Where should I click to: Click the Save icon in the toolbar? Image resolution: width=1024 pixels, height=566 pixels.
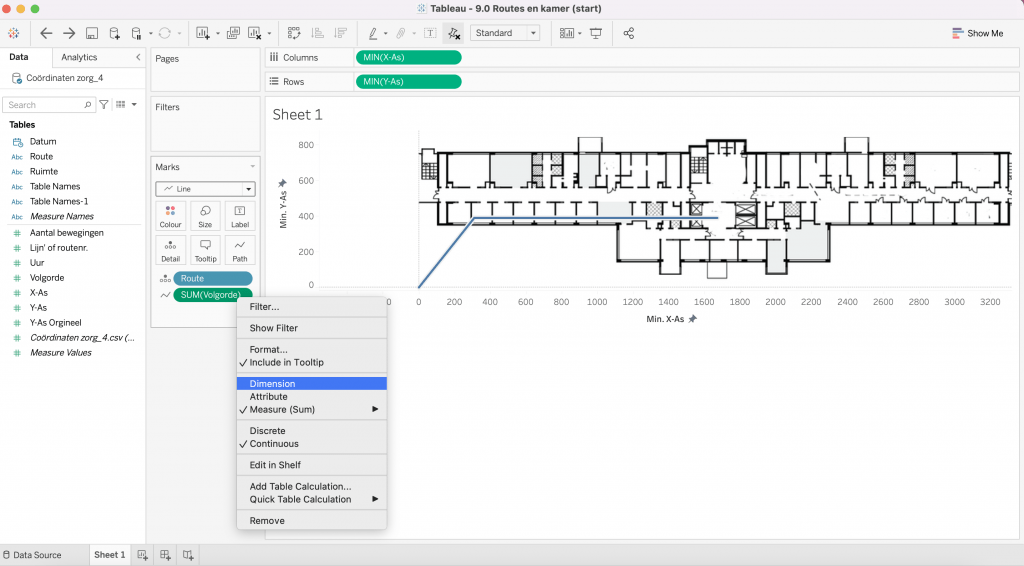click(x=92, y=33)
